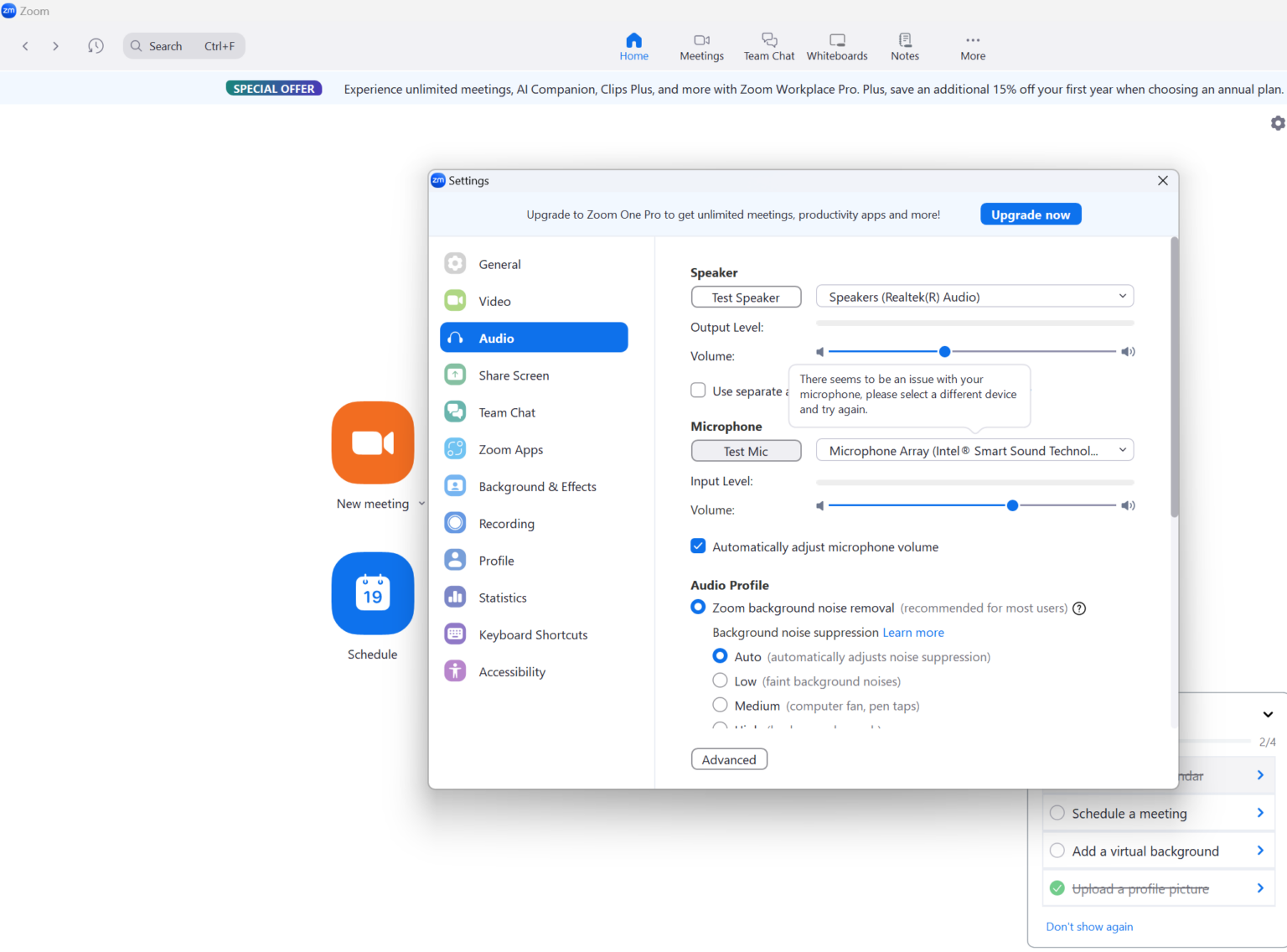Expand the New meeting options chevron

click(421, 503)
